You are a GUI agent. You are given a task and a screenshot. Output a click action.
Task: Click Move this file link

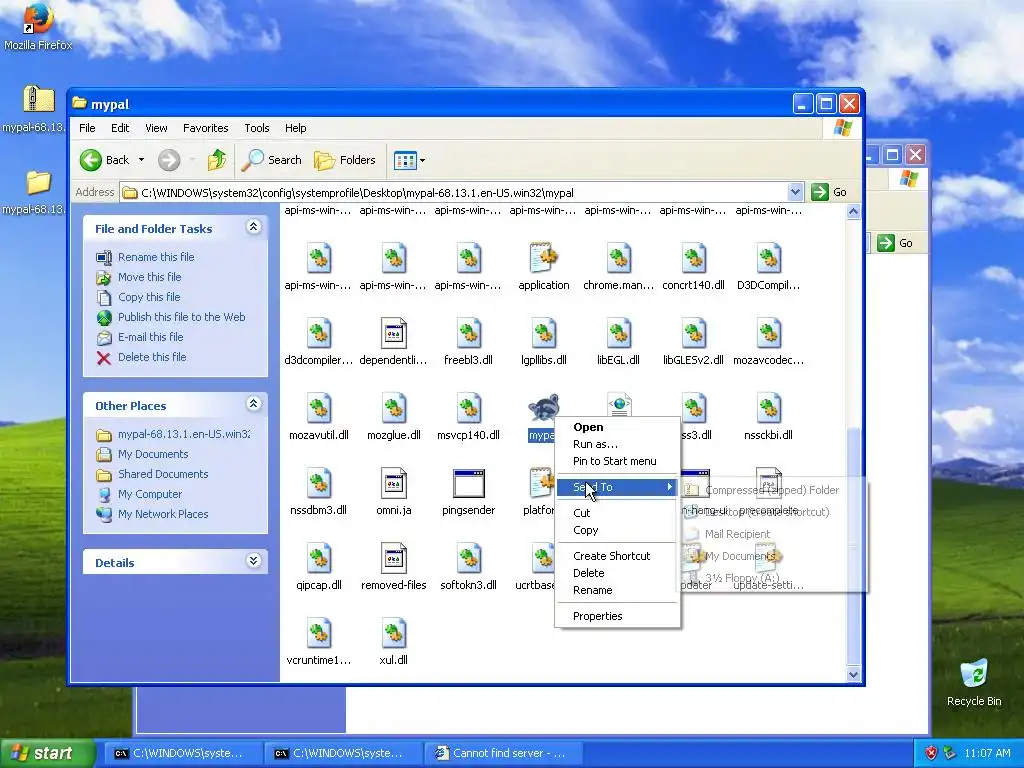pos(150,277)
